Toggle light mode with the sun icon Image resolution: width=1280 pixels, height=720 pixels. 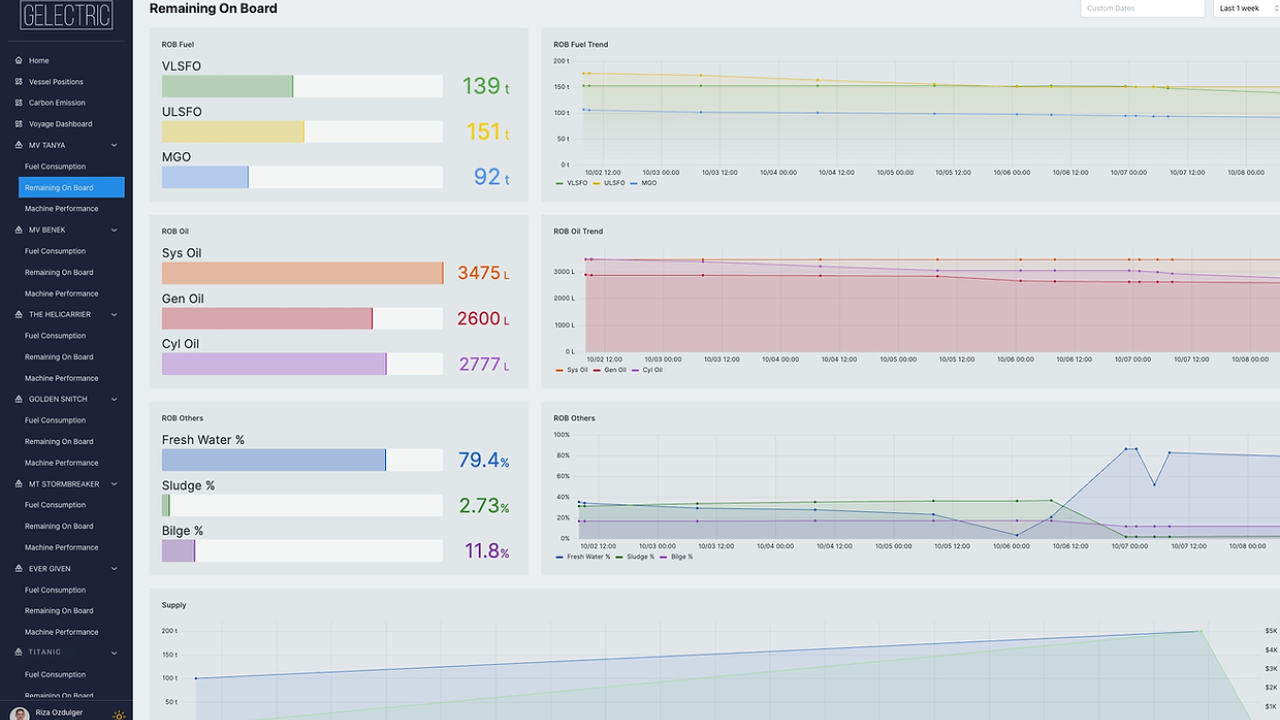coord(119,714)
